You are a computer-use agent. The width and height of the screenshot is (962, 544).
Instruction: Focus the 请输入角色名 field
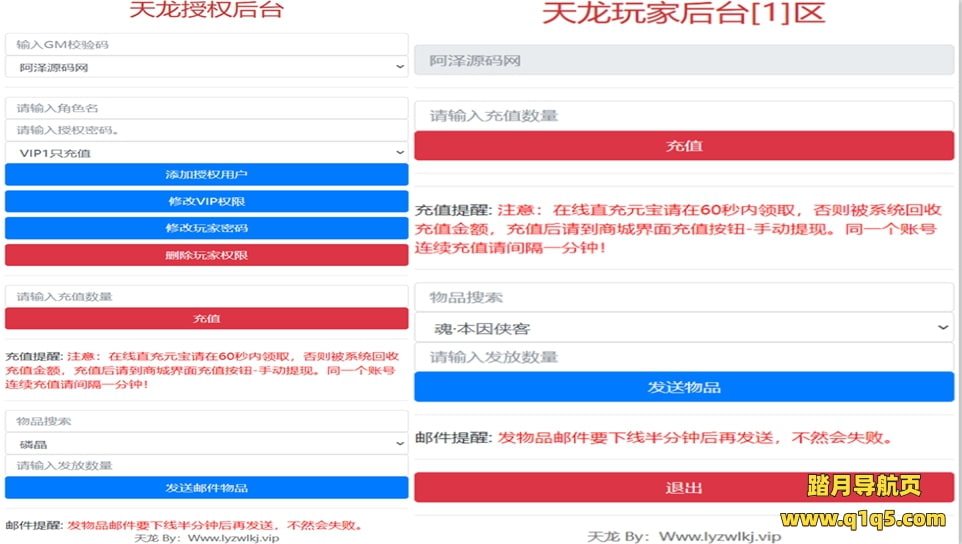click(206, 108)
